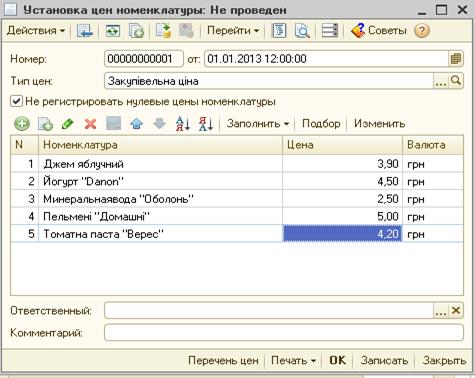Click the blue move row up icon
This screenshot has height=378, width=475.
click(136, 124)
